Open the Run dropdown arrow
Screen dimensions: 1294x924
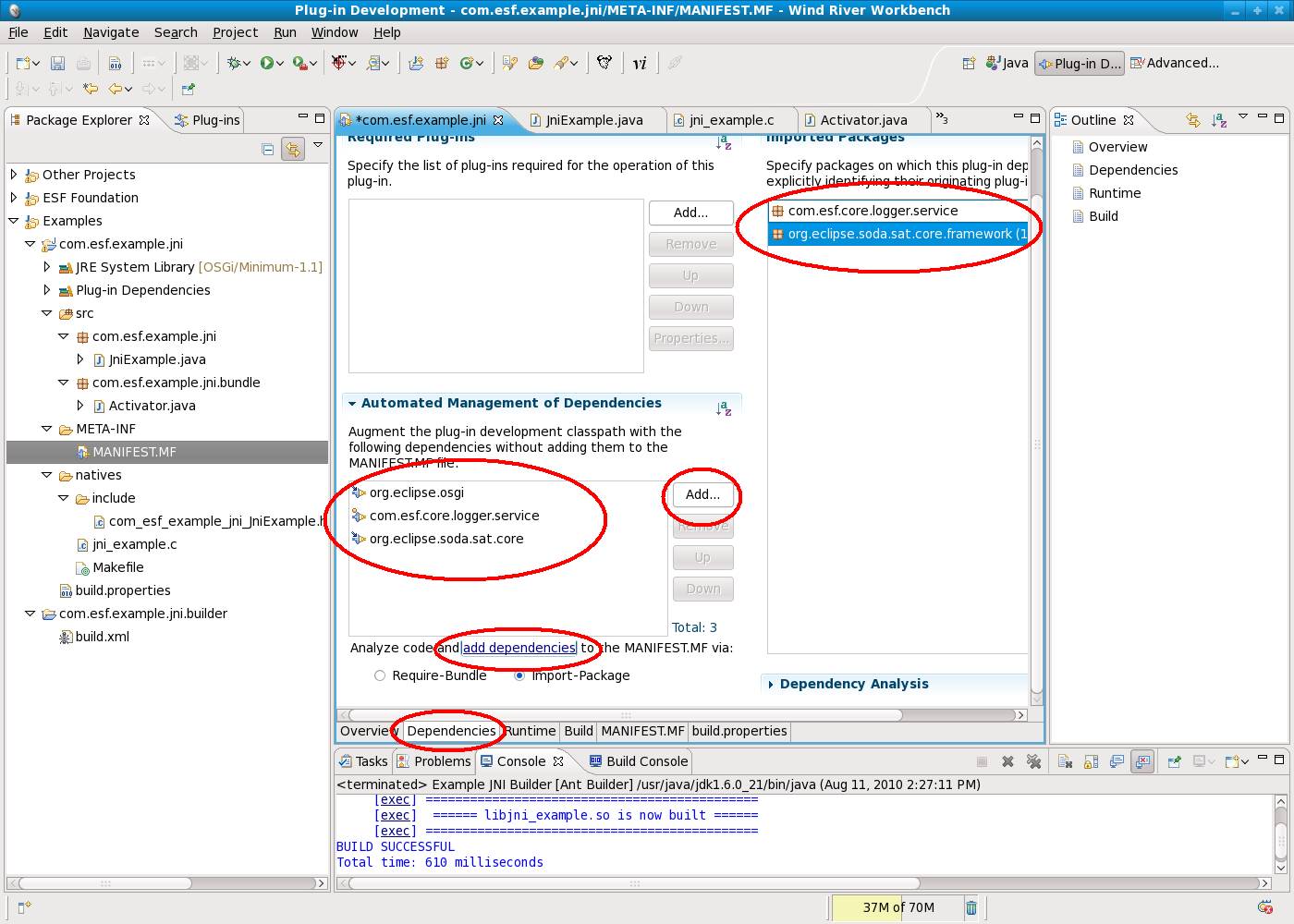[x=279, y=64]
